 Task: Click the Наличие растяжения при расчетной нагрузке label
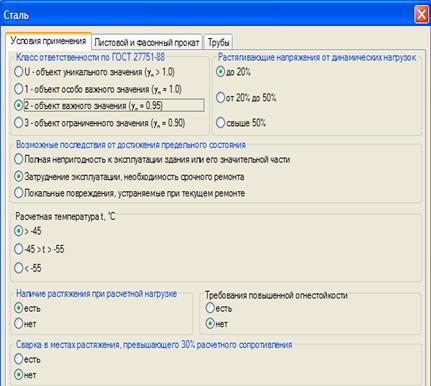[x=96, y=294]
